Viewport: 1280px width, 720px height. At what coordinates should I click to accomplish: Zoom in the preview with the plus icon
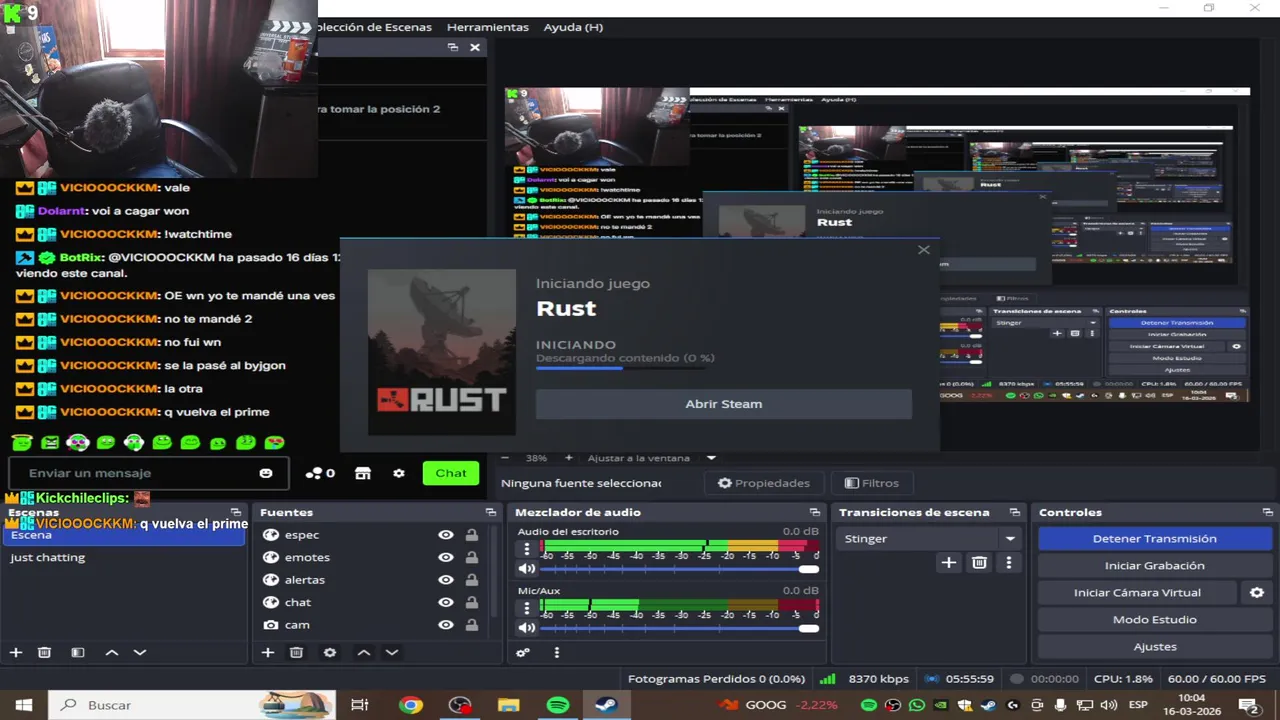coord(569,457)
